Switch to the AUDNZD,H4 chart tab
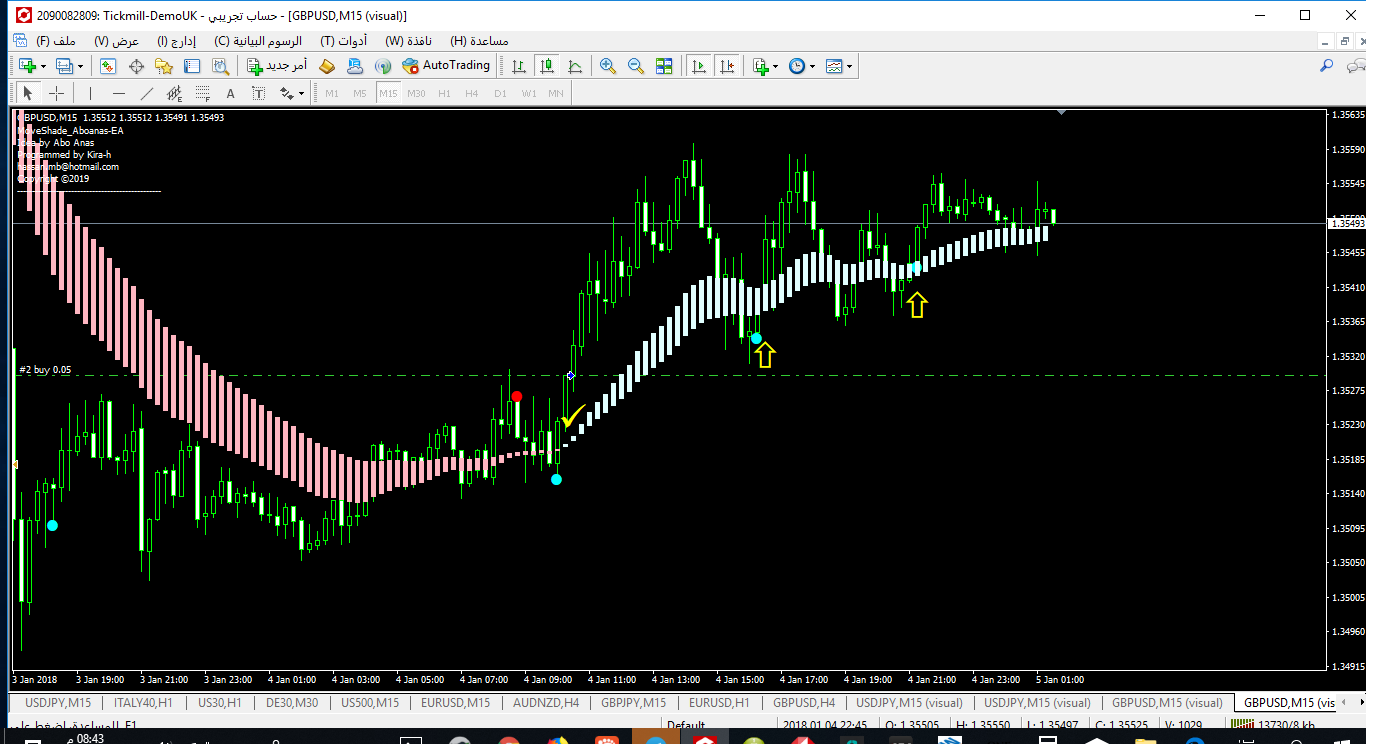1382x744 pixels. pos(546,703)
